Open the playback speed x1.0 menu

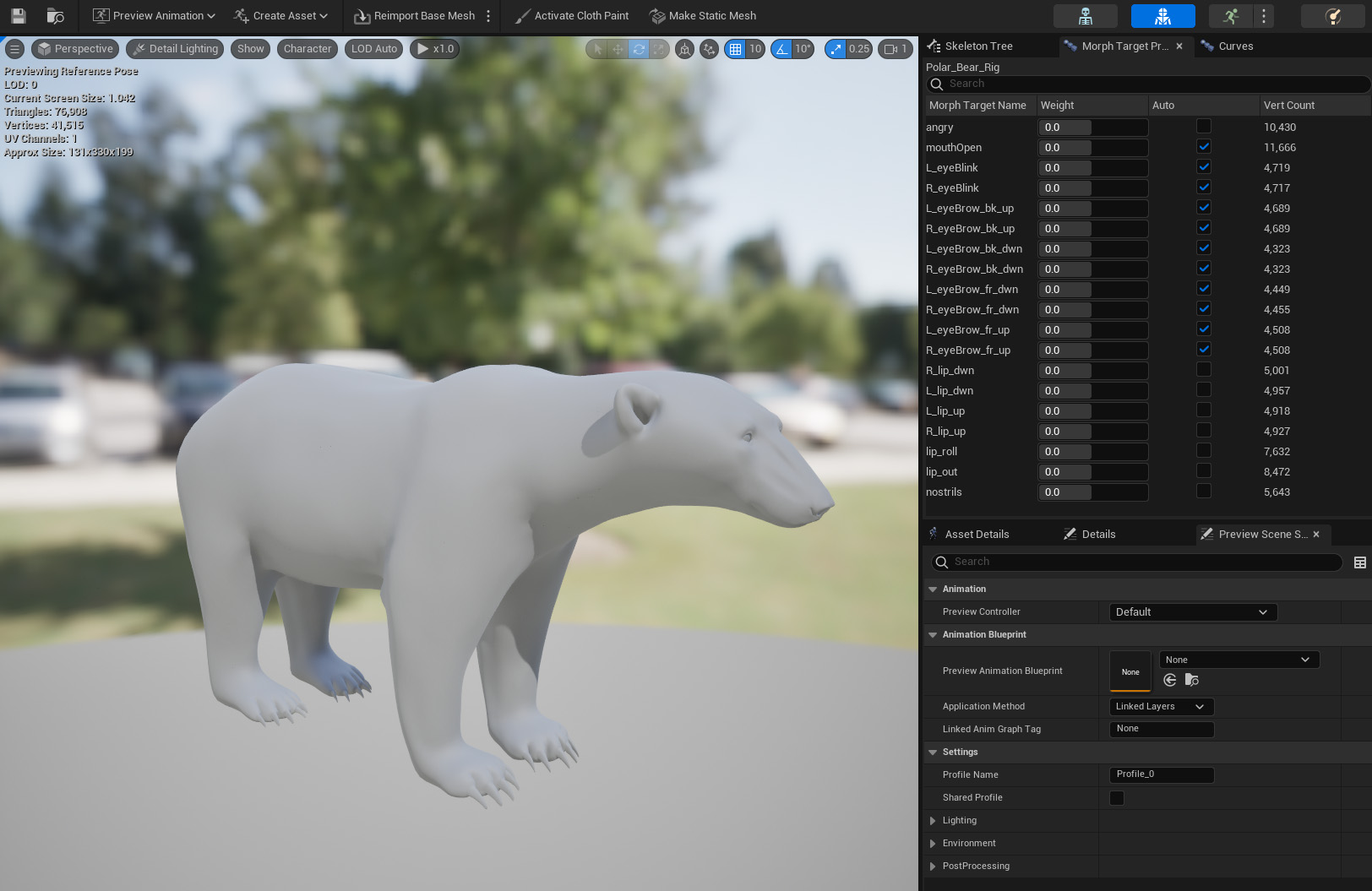tap(435, 49)
